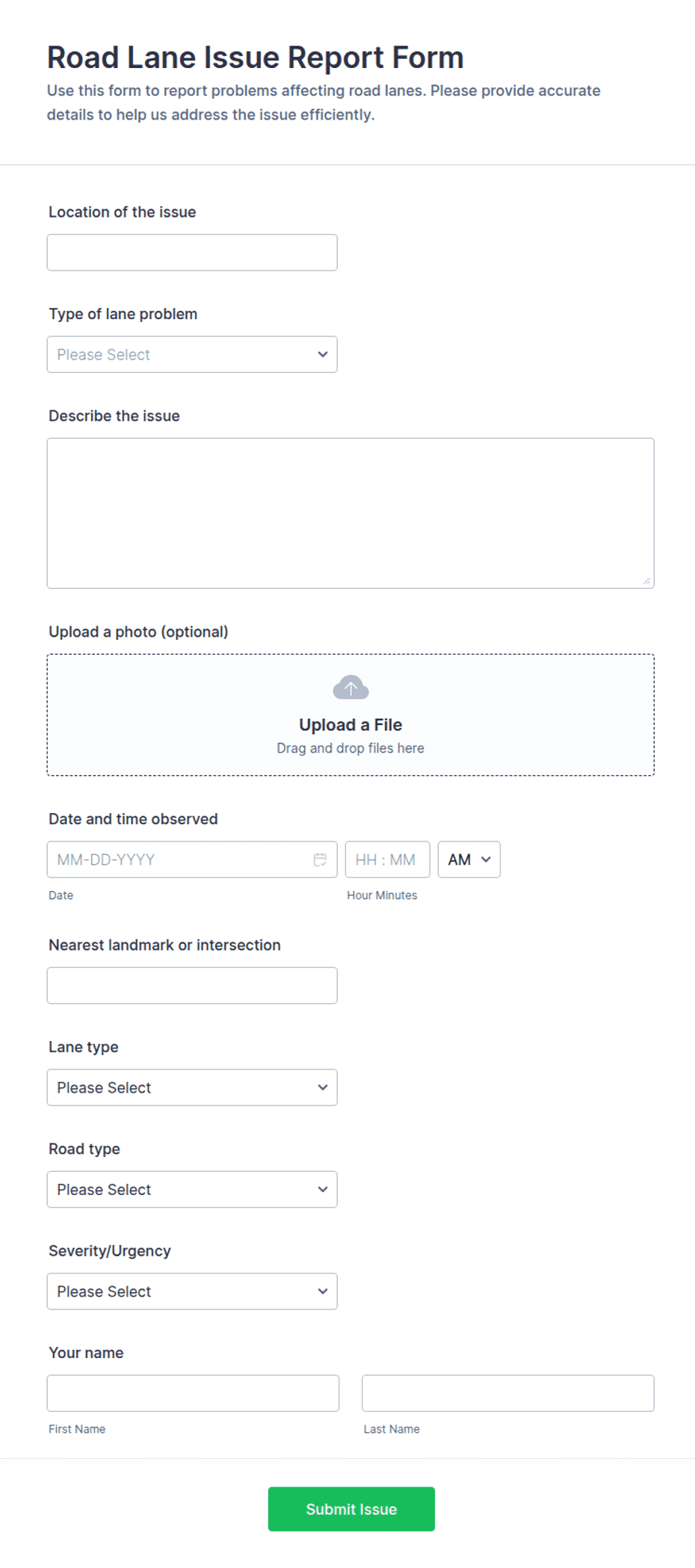
Task: Focus the Nearest landmark or intersection field
Action: [x=192, y=986]
